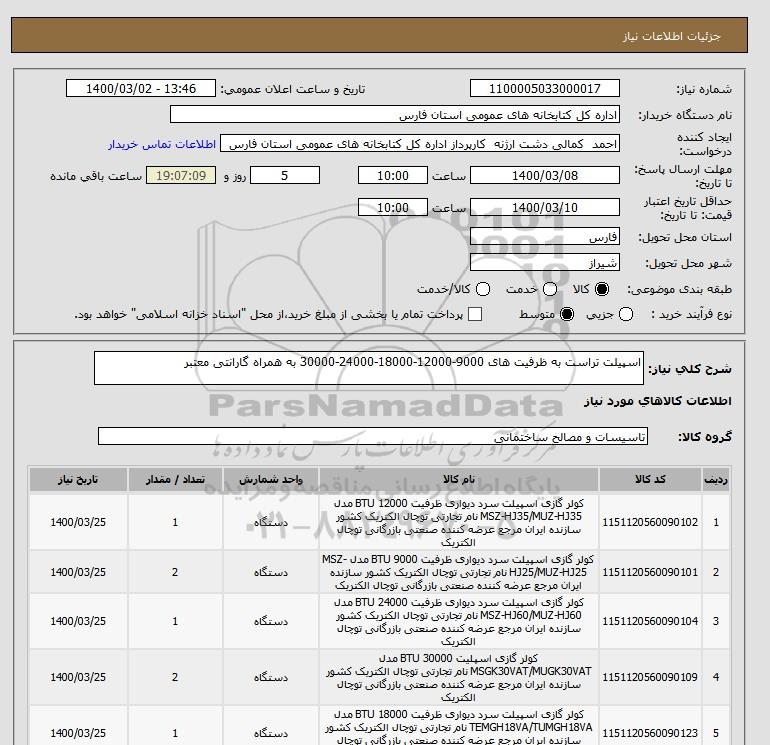The width and height of the screenshot is (770, 745).
Task: Click the need date in row 1
Action: coord(78,523)
